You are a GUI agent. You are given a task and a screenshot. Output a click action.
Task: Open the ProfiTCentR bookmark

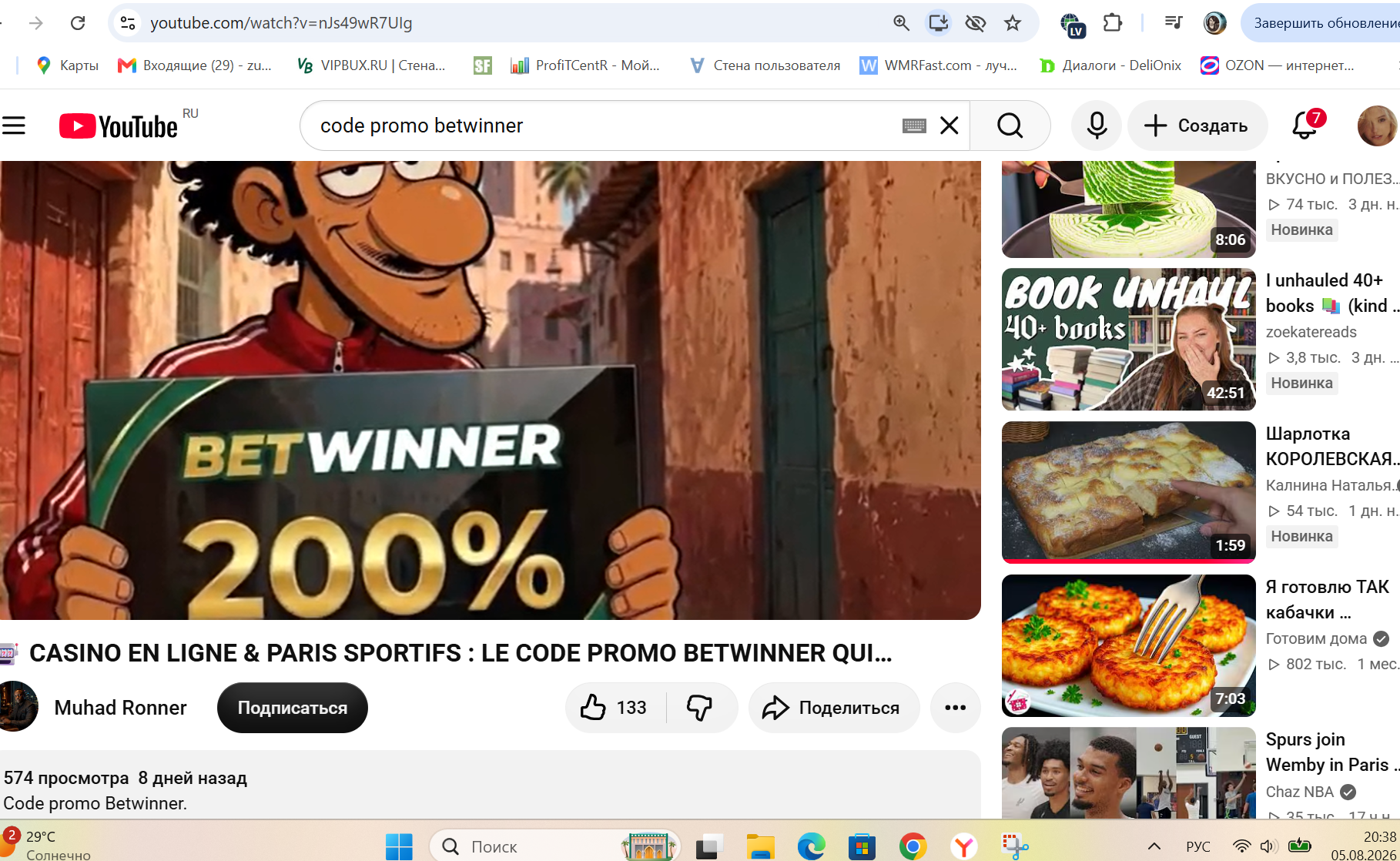pyautogui.click(x=585, y=65)
